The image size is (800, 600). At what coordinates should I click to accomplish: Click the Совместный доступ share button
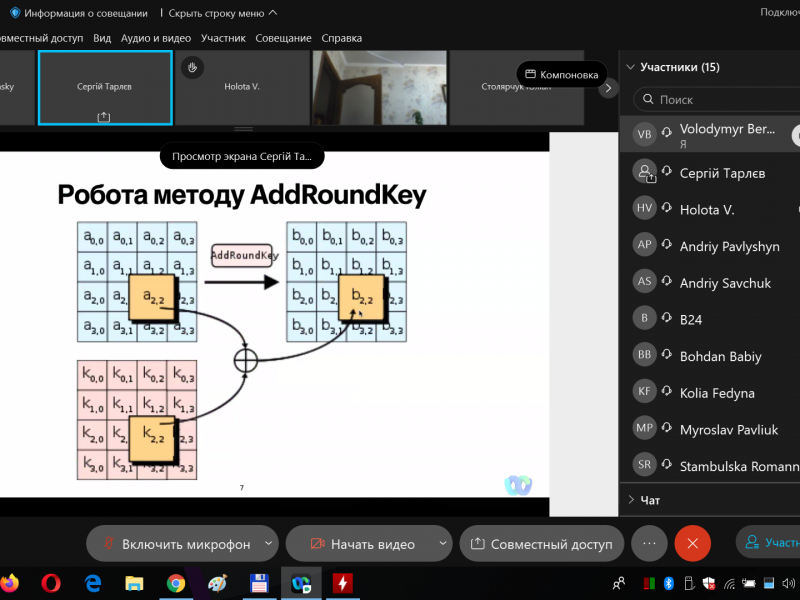pos(542,544)
